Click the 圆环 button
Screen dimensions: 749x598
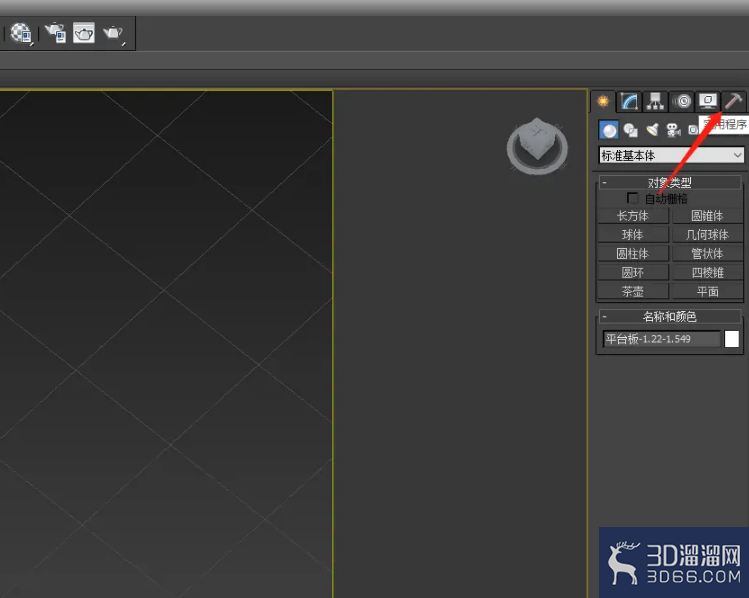point(632,272)
